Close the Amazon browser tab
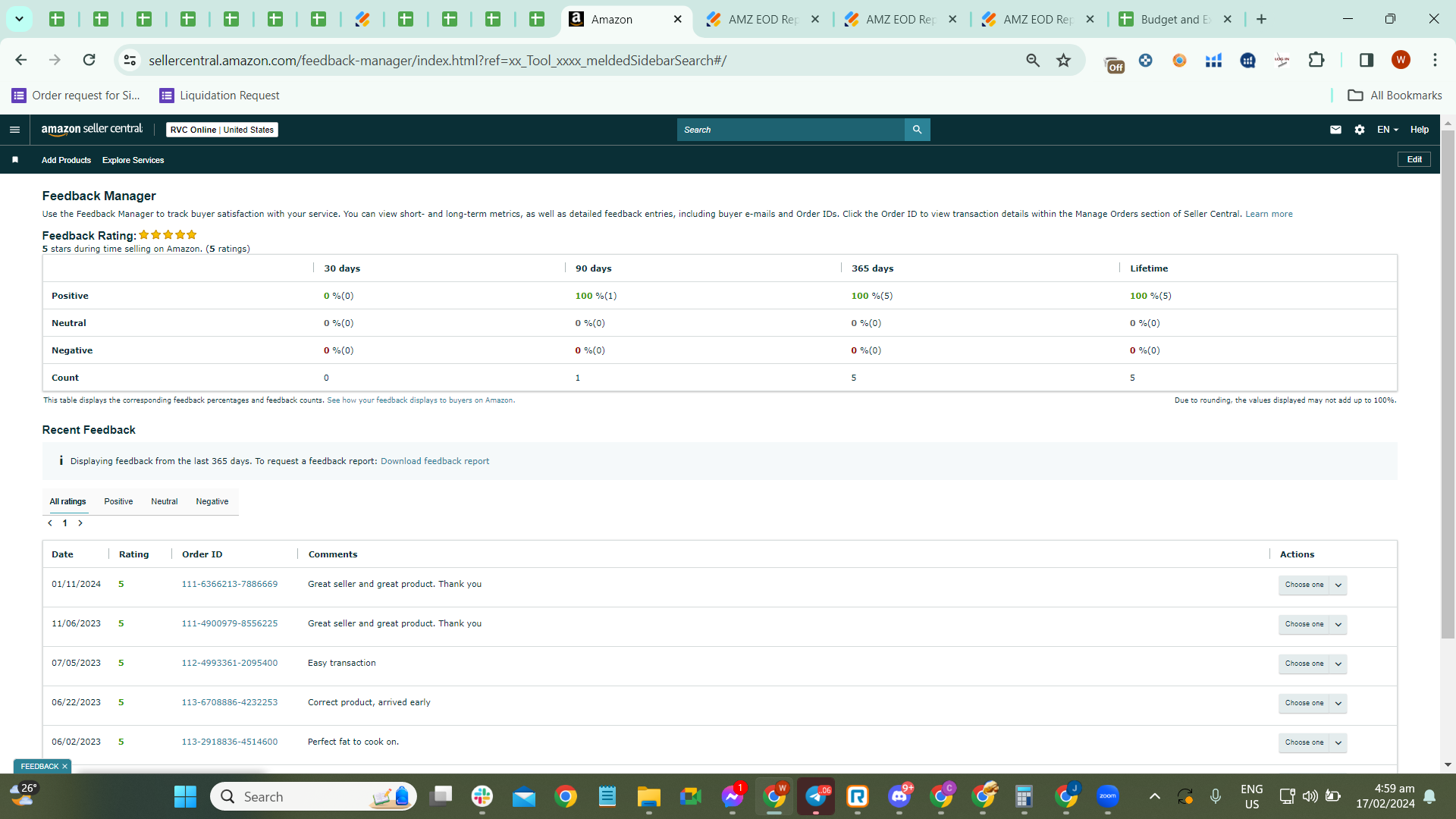The height and width of the screenshot is (819, 1456). (x=677, y=19)
